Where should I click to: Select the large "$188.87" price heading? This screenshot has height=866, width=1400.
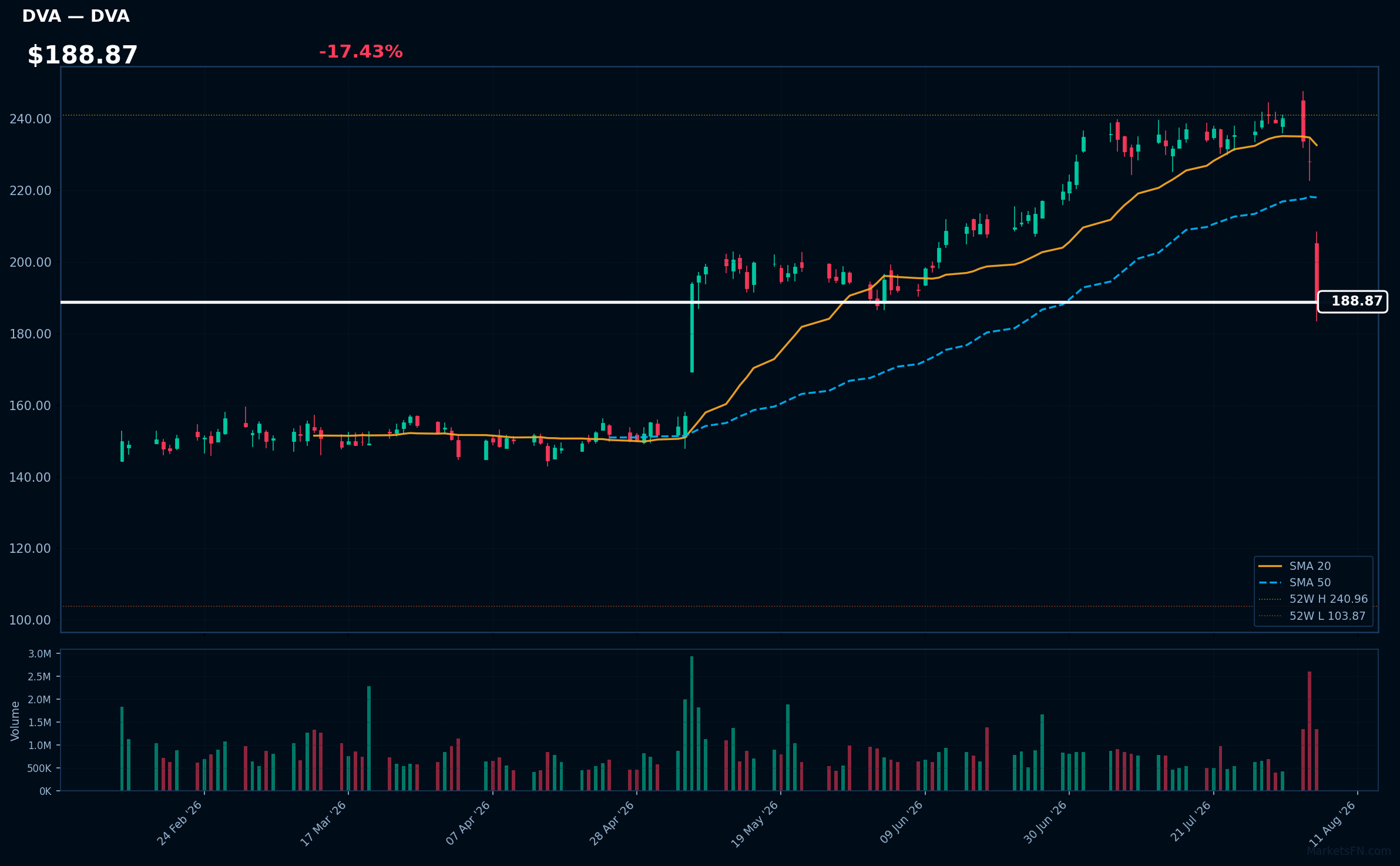tap(82, 55)
